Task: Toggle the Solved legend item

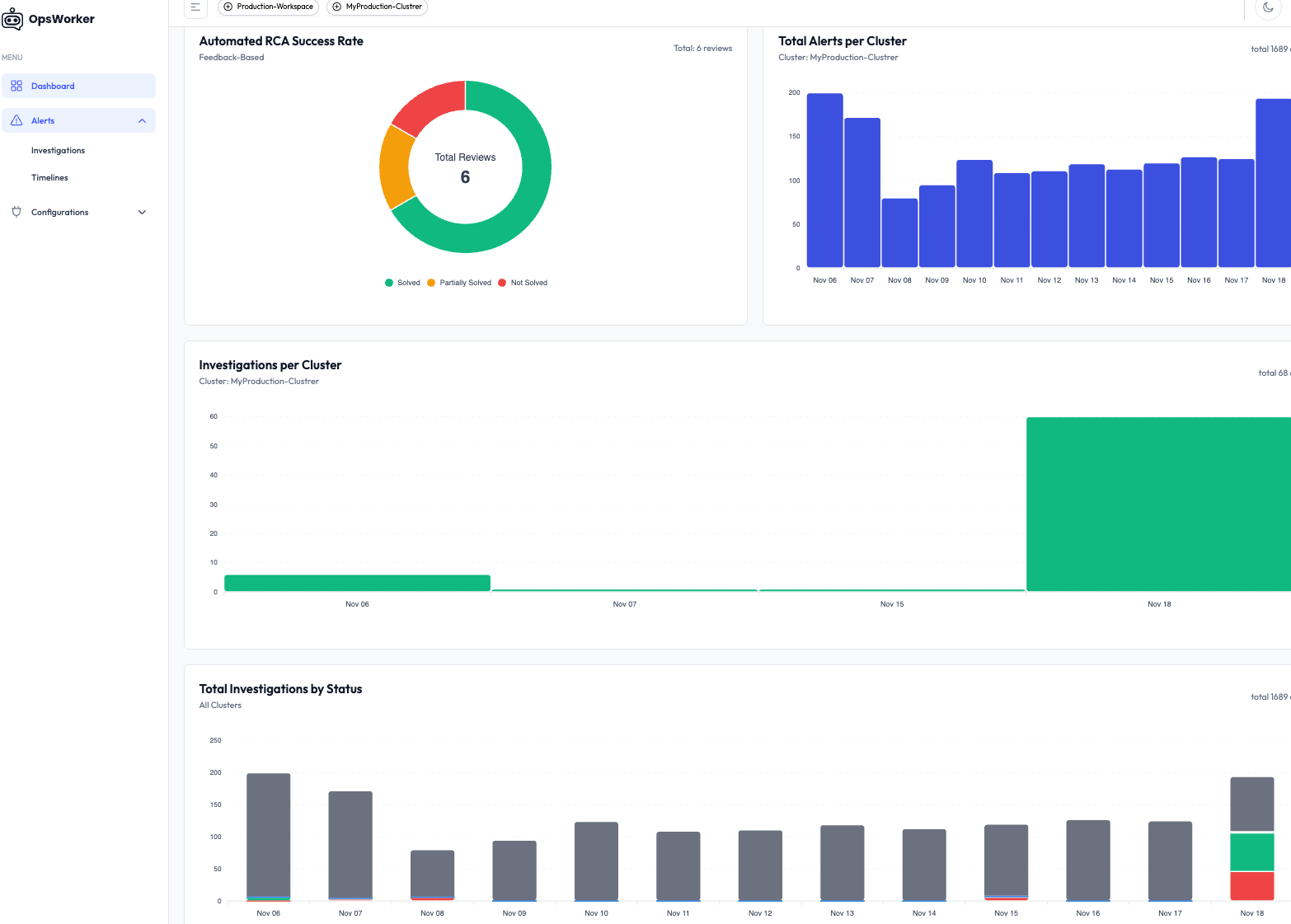Action: (x=402, y=283)
